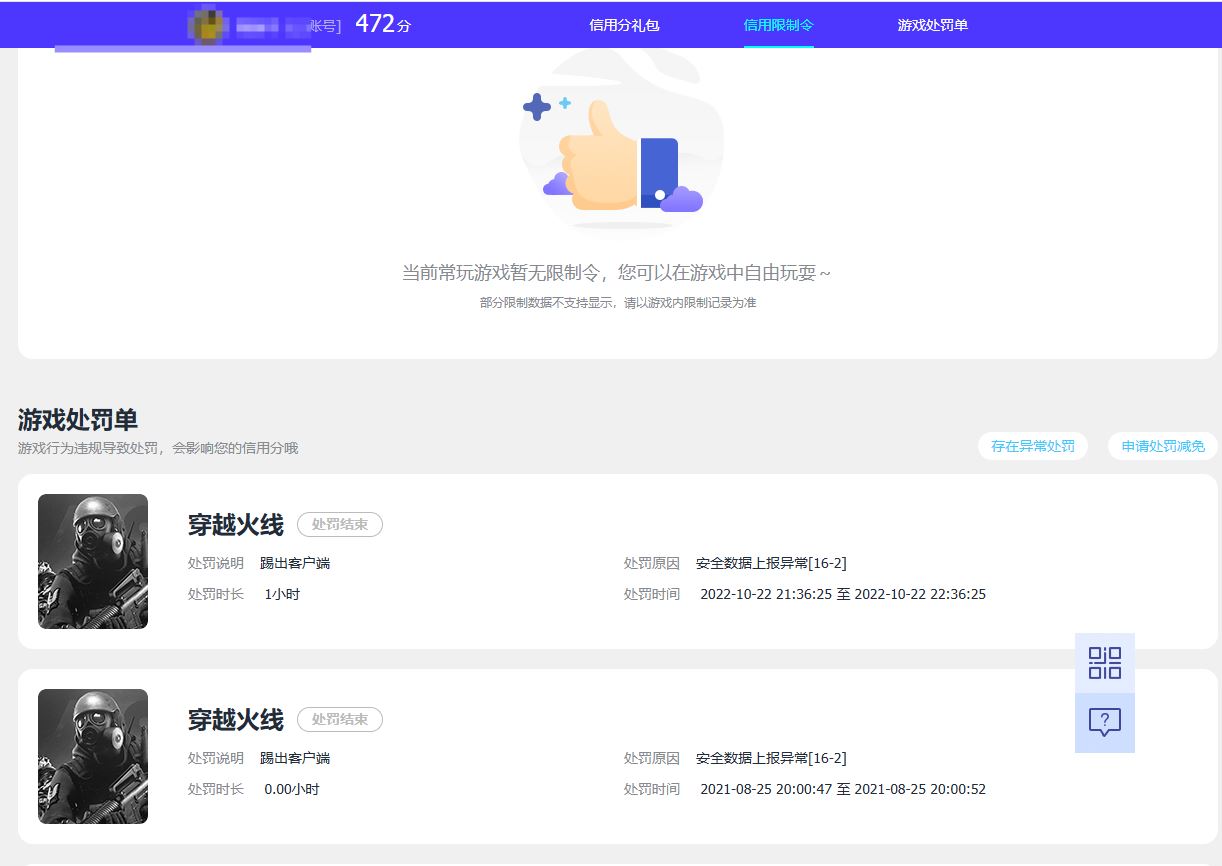This screenshot has width=1222, height=866.
Task: Click the 2021-08-25 penalty time range
Action: pos(842,789)
